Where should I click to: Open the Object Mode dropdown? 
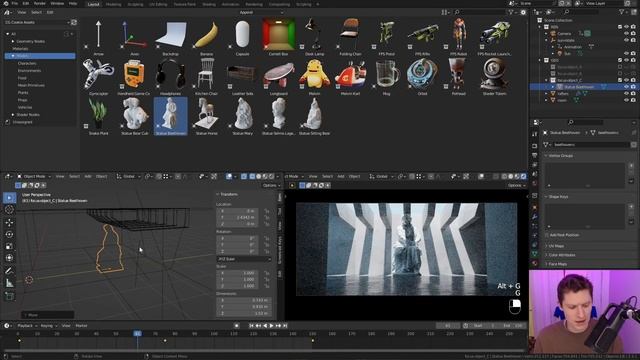pos(34,176)
